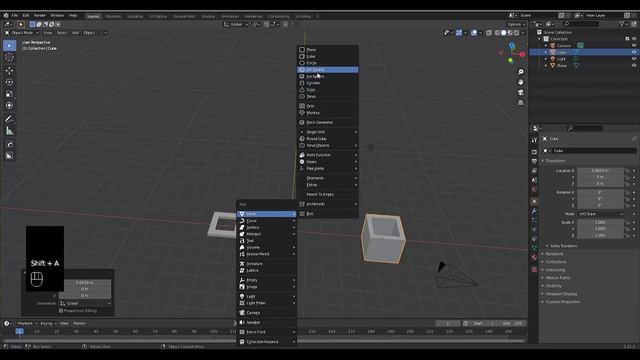Viewport: 640px width, 360px height.
Task: Select the Measure tool
Action: pos(9,131)
